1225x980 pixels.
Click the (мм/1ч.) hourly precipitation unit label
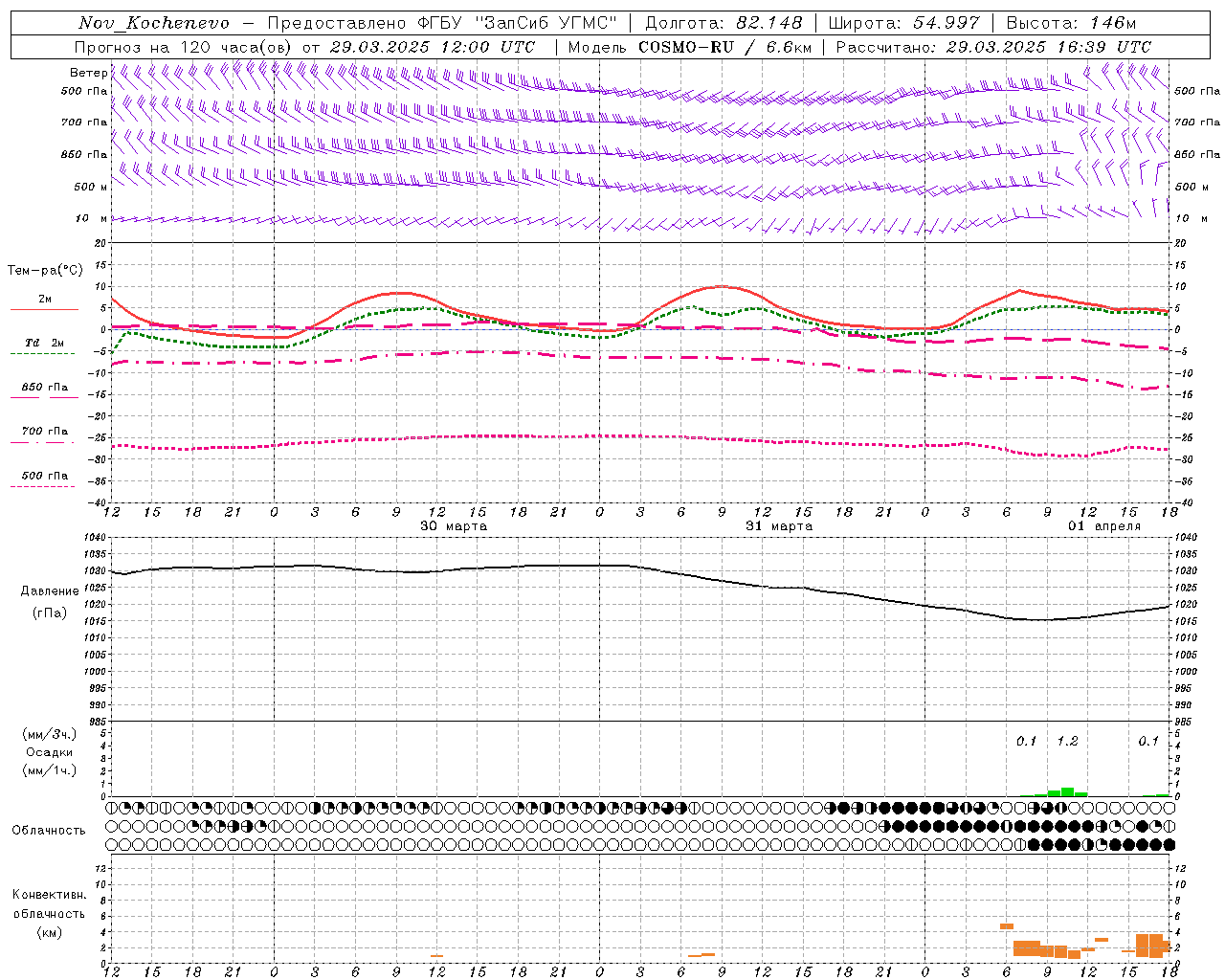pos(50,770)
